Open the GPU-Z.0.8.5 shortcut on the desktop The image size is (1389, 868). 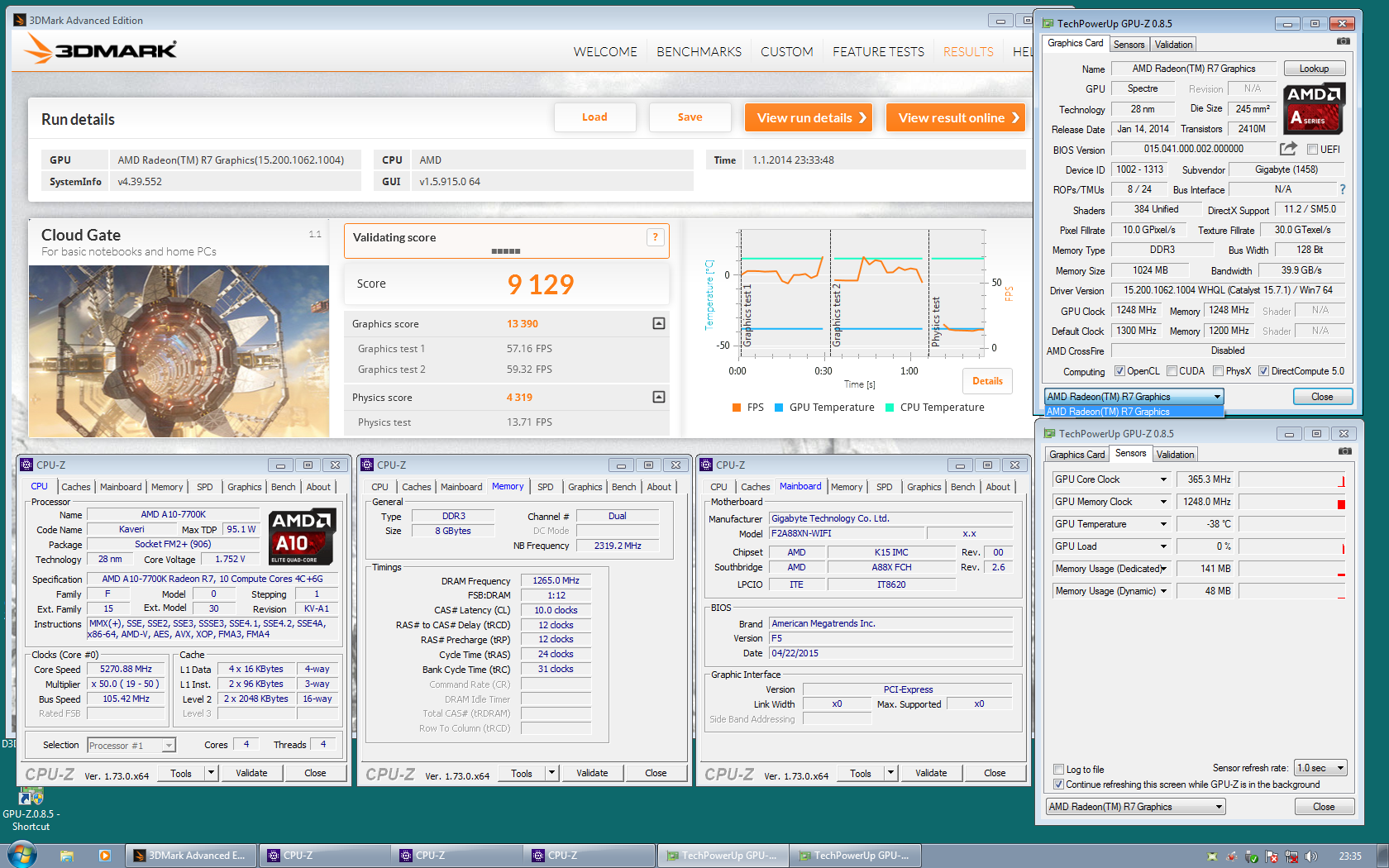pyautogui.click(x=31, y=808)
